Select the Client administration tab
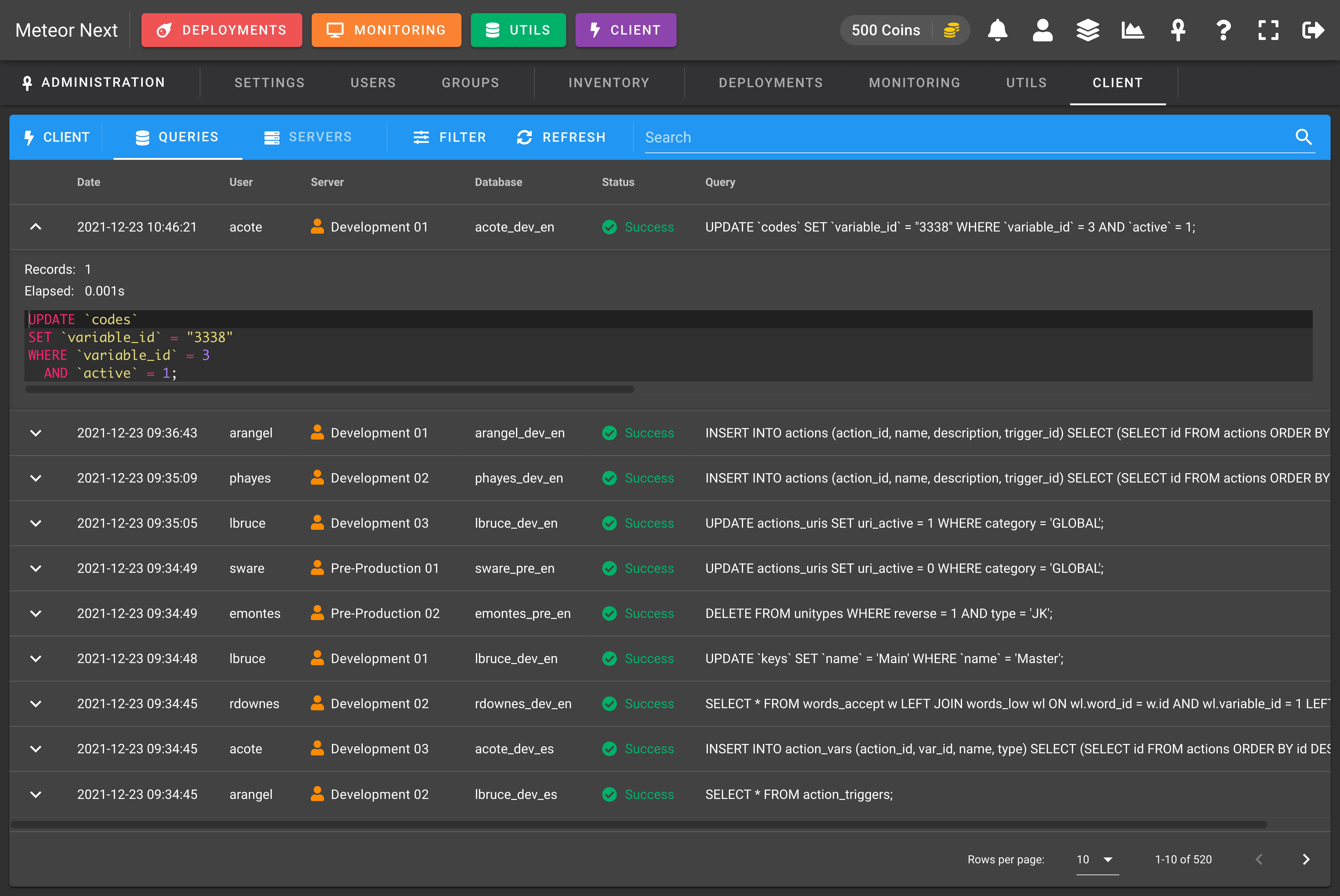 coord(1118,83)
